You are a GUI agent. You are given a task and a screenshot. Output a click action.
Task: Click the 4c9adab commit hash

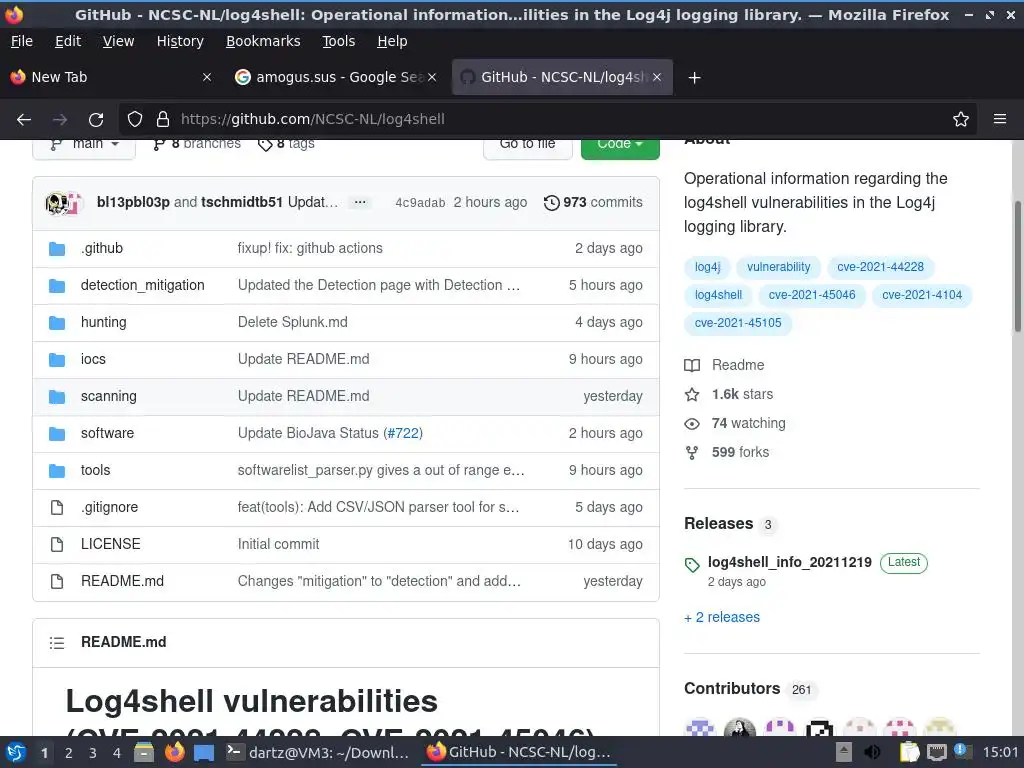point(420,203)
